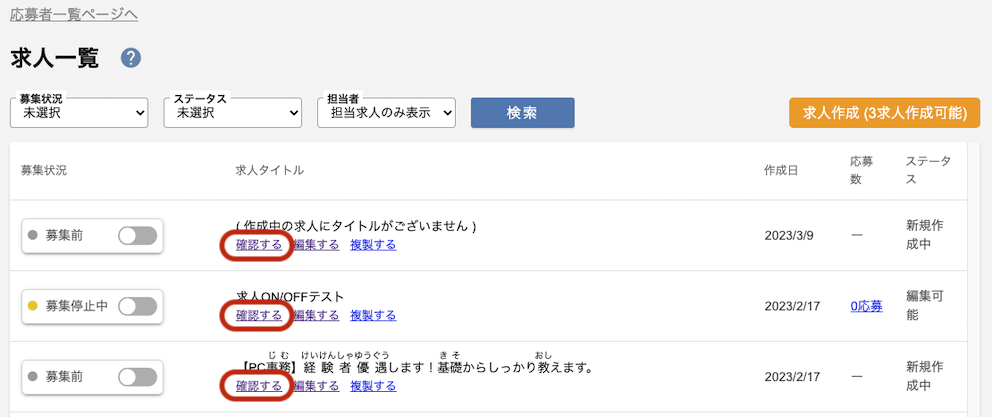Click 確認する for the untitled job
Image resolution: width=992 pixels, height=417 pixels.
259,245
